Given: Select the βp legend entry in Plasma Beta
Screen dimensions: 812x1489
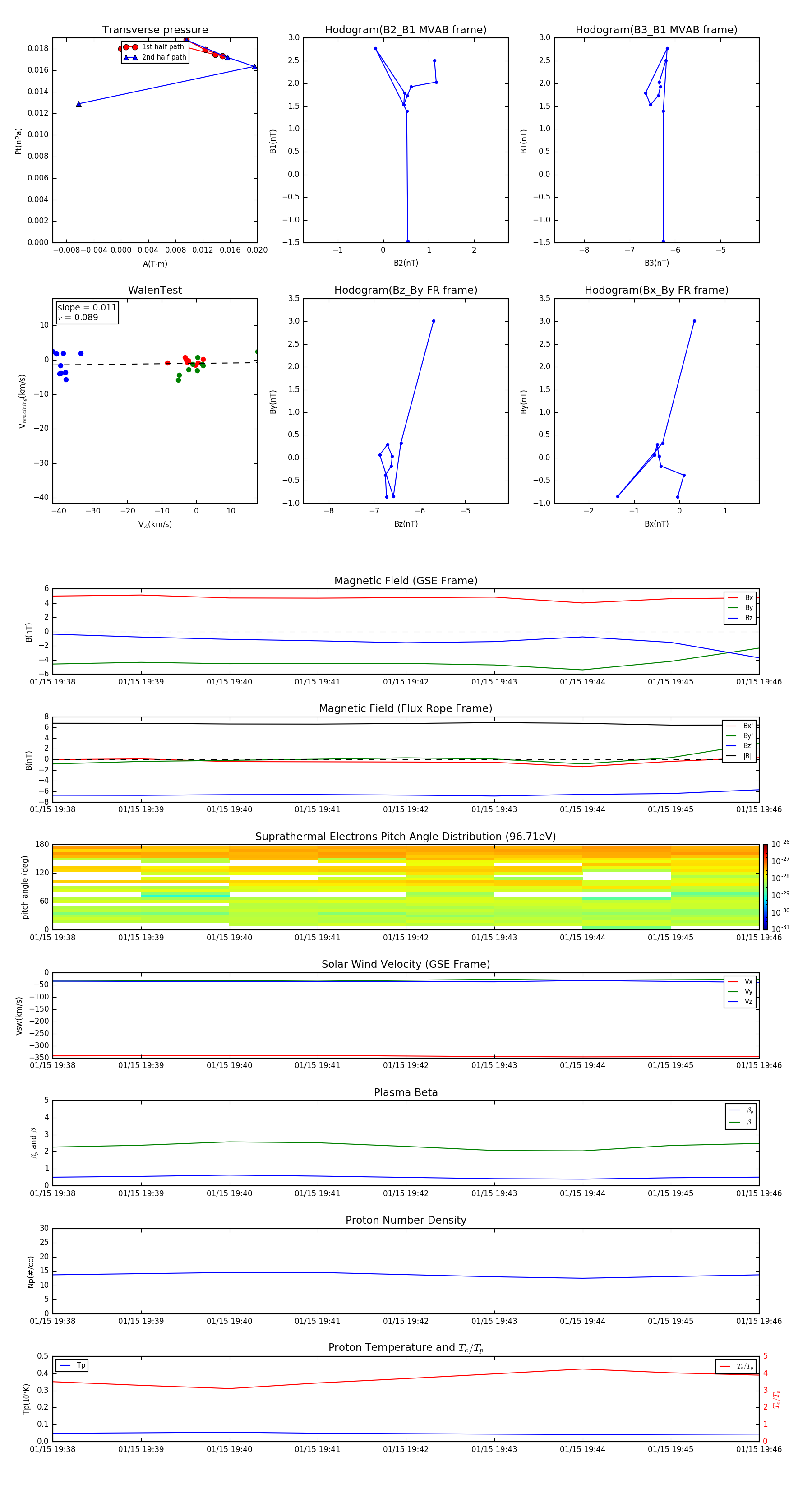Looking at the screenshot, I should pyautogui.click(x=741, y=1110).
